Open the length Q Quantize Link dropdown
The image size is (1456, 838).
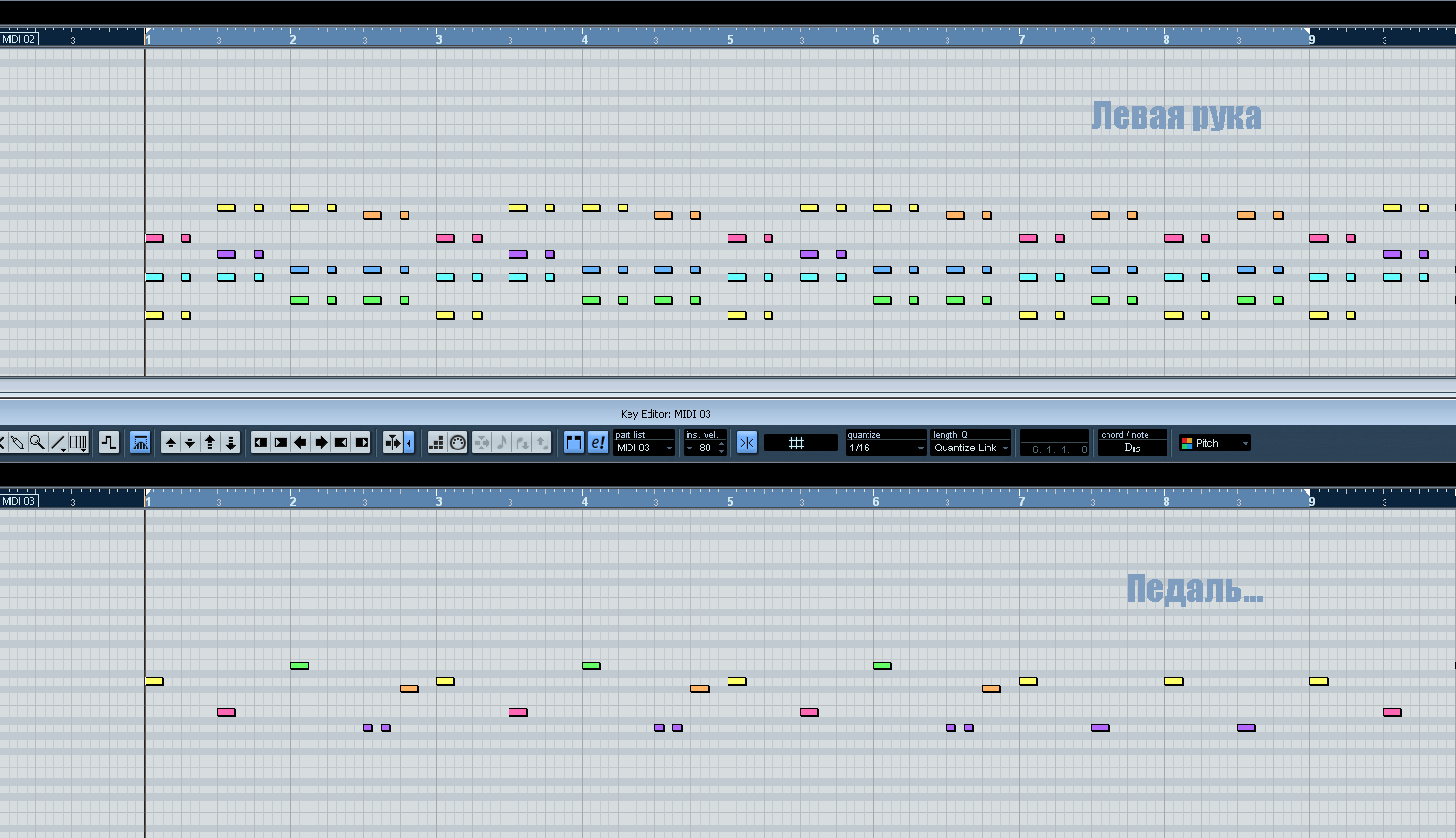(x=971, y=448)
